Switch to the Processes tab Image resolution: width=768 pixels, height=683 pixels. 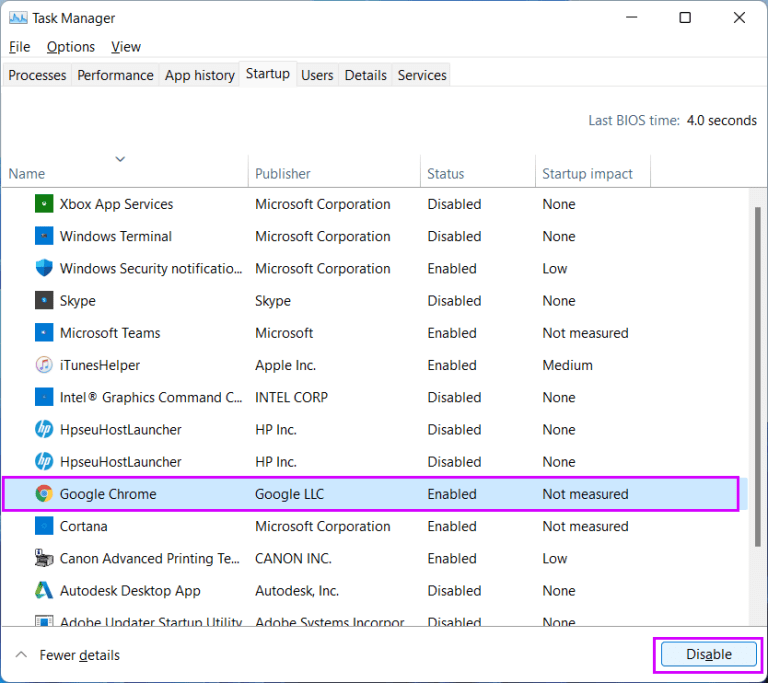[37, 75]
